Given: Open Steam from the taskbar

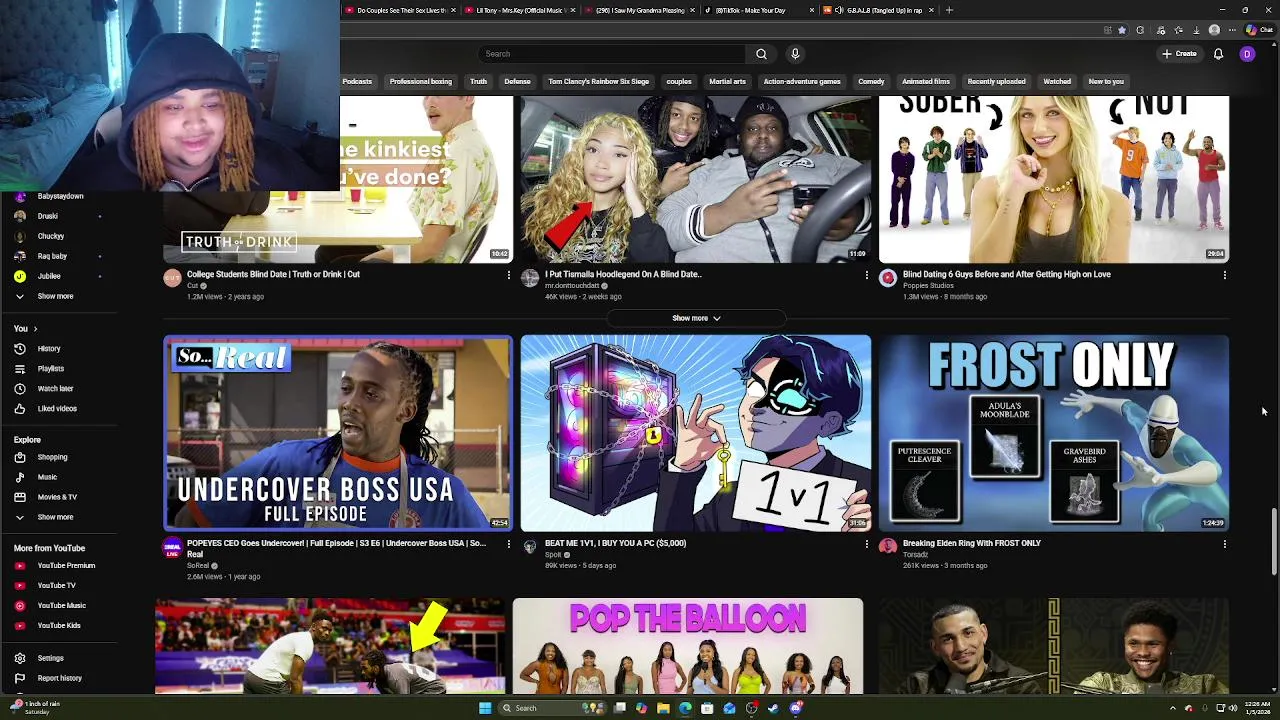Looking at the screenshot, I should (774, 708).
